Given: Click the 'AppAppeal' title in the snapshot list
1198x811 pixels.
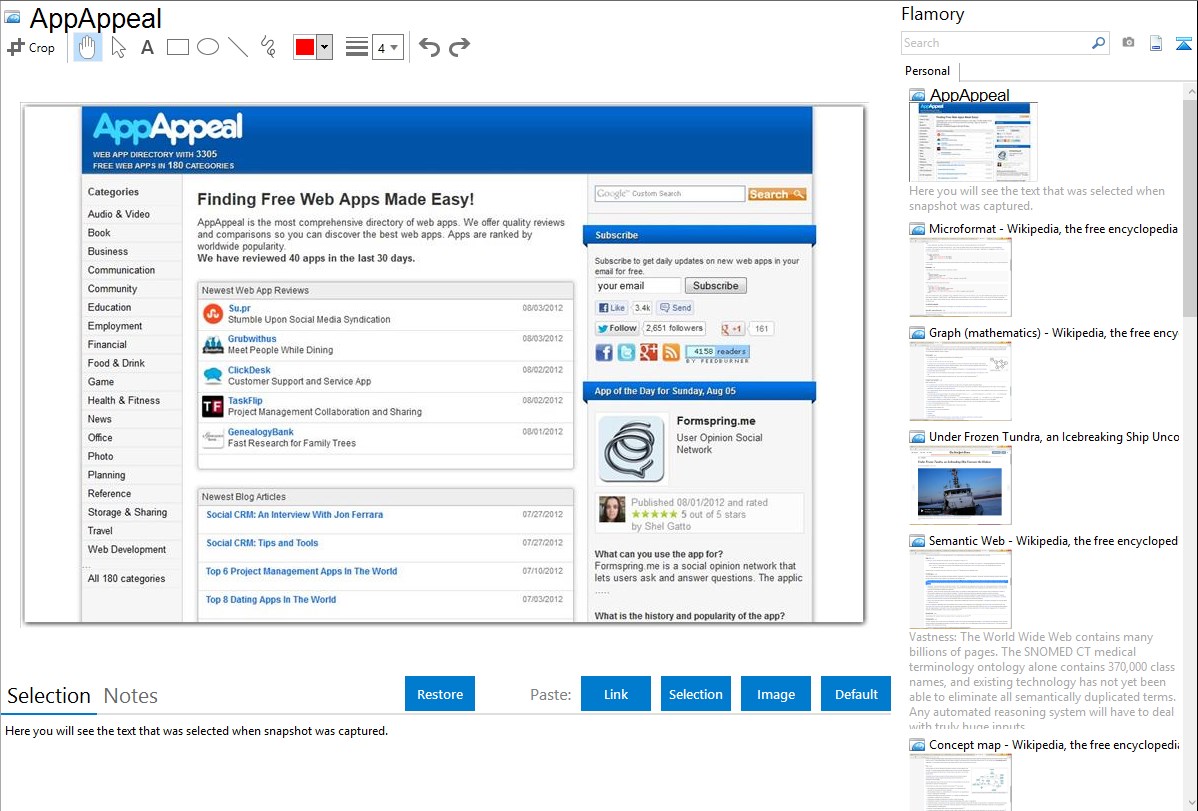Looking at the screenshot, I should point(970,96).
